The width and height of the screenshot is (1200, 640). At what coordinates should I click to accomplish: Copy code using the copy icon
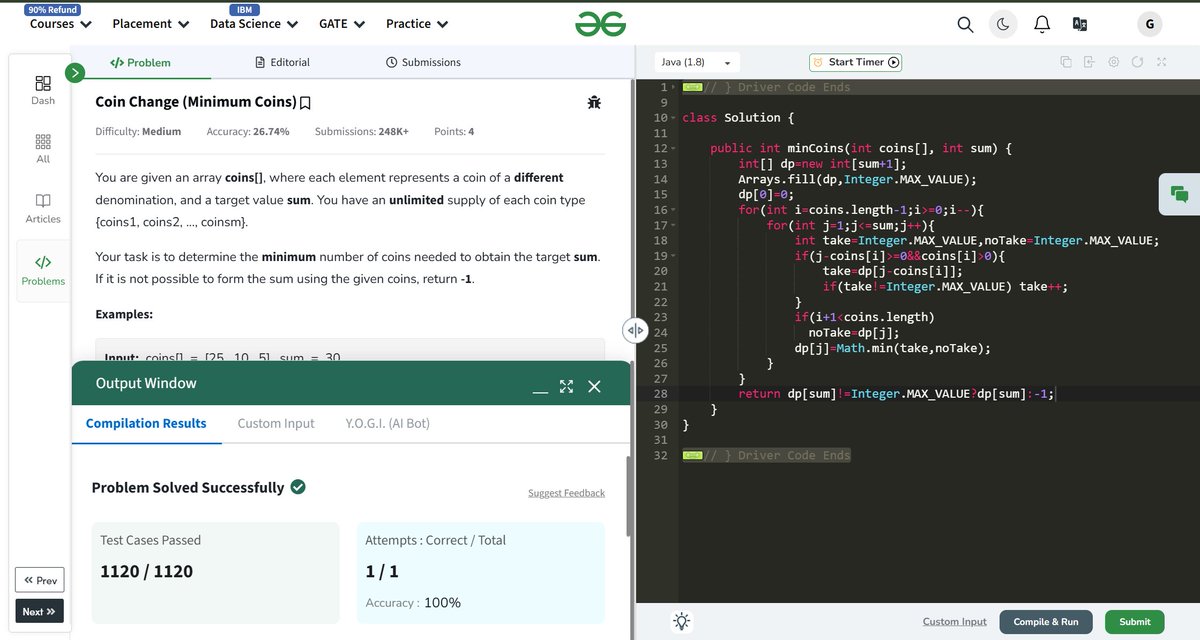pyautogui.click(x=1065, y=62)
